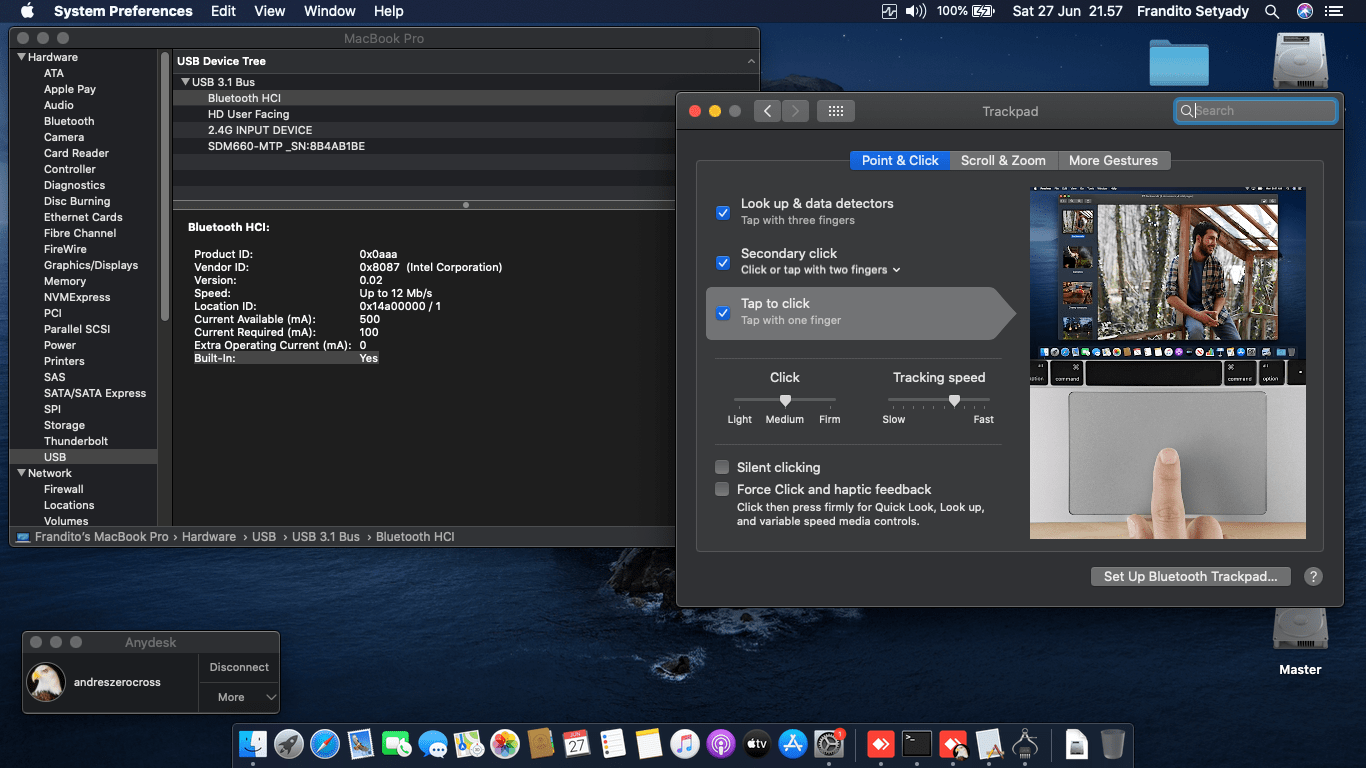Switch to Scroll & Zoom tab
This screenshot has height=768, width=1366.
(1003, 160)
